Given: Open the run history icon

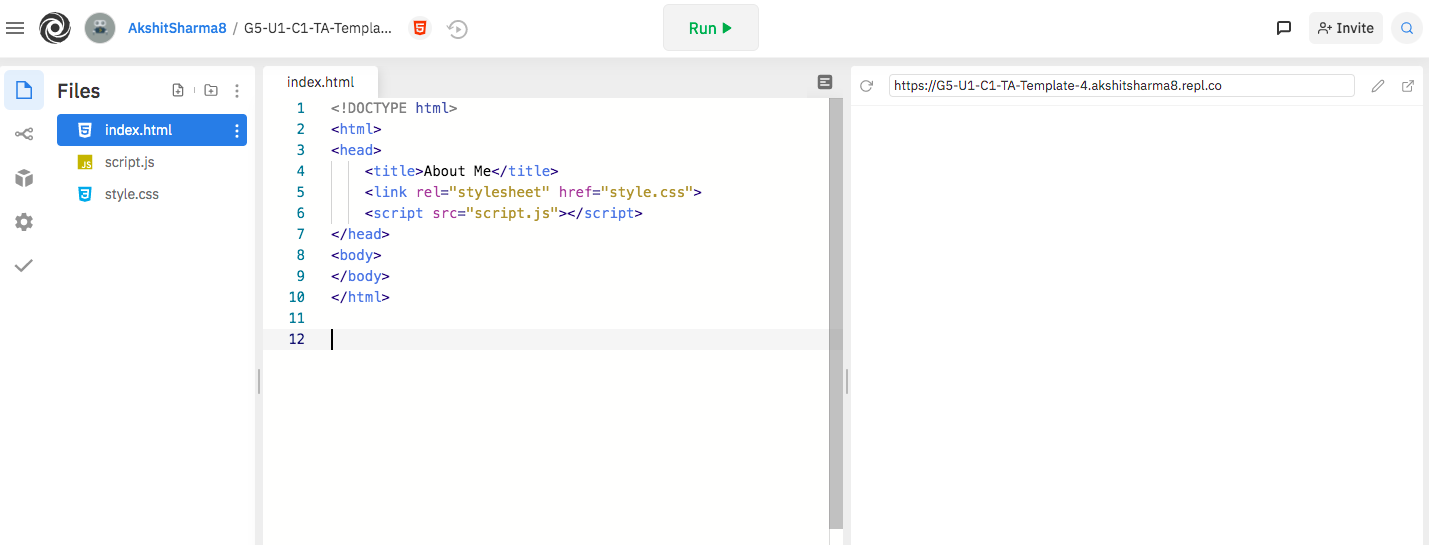Looking at the screenshot, I should (457, 29).
